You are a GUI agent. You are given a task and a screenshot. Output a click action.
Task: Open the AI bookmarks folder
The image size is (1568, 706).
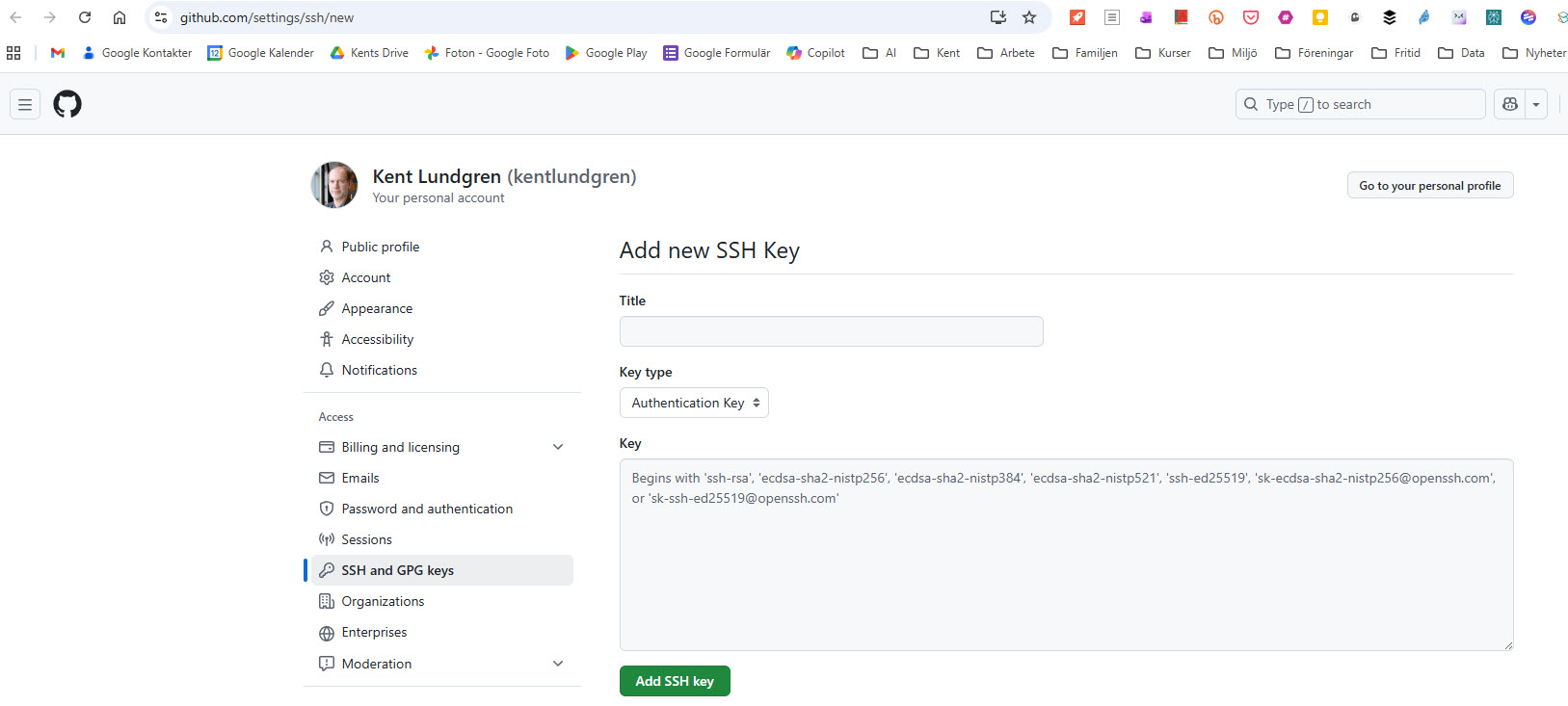[x=880, y=53]
